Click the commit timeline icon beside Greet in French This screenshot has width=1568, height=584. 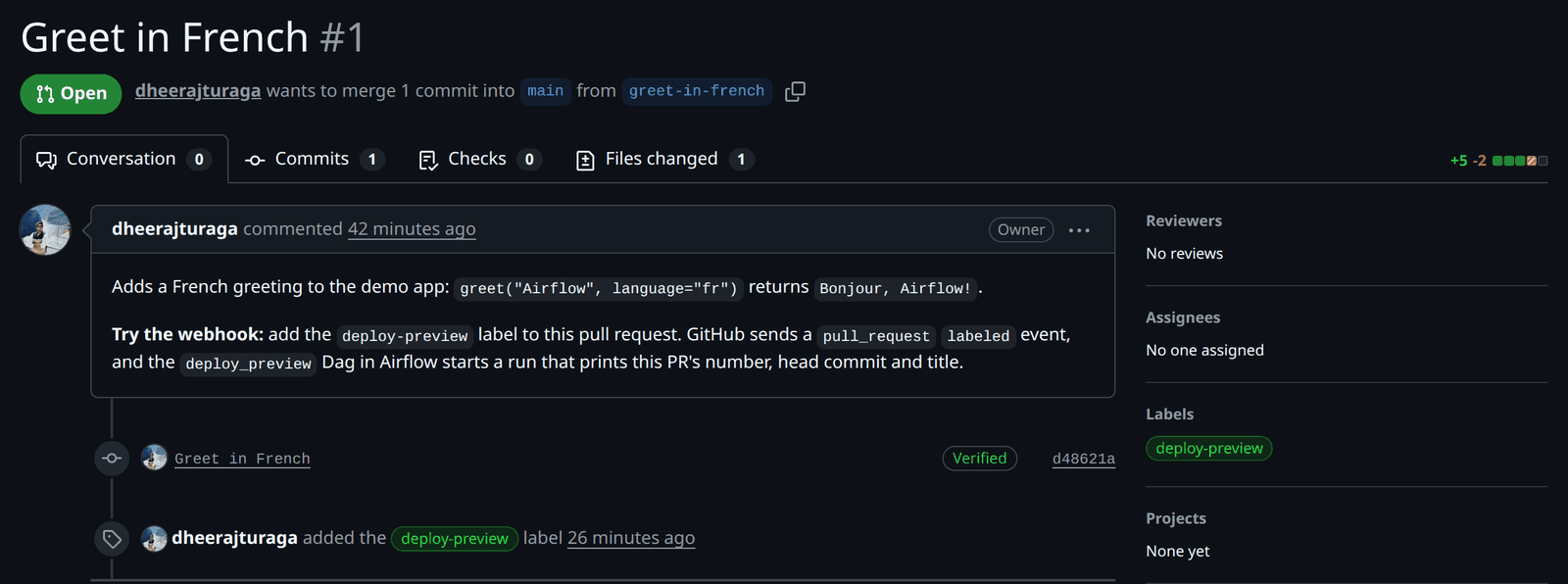coord(112,459)
